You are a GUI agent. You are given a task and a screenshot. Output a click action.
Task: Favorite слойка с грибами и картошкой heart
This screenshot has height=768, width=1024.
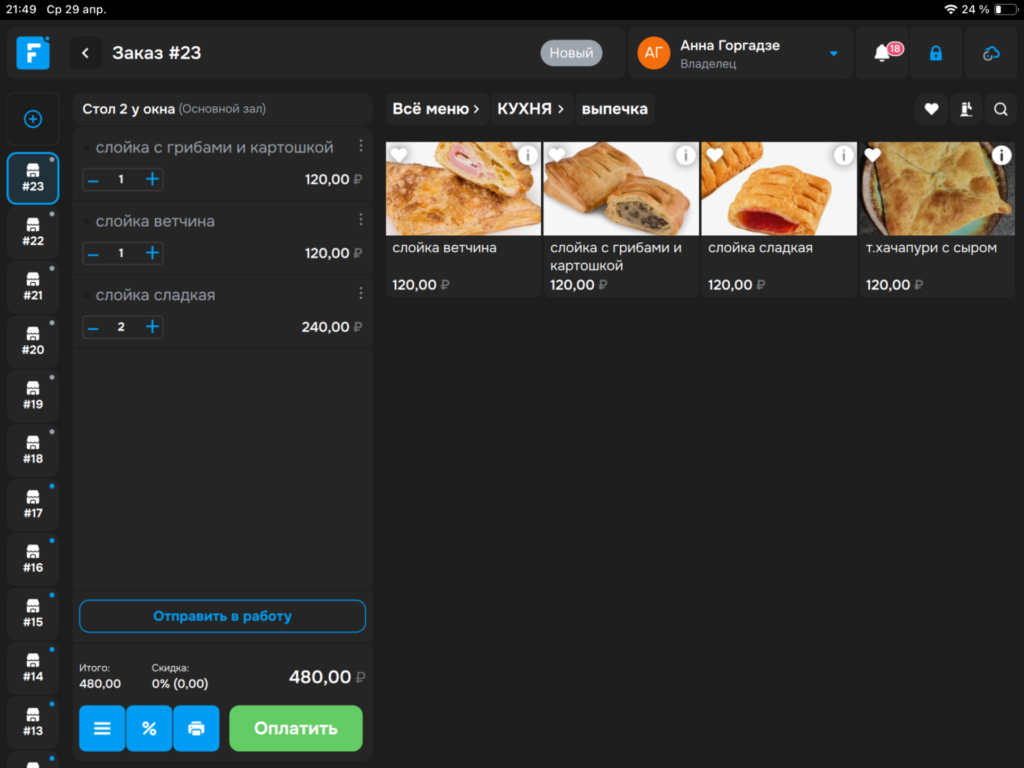[x=556, y=155]
